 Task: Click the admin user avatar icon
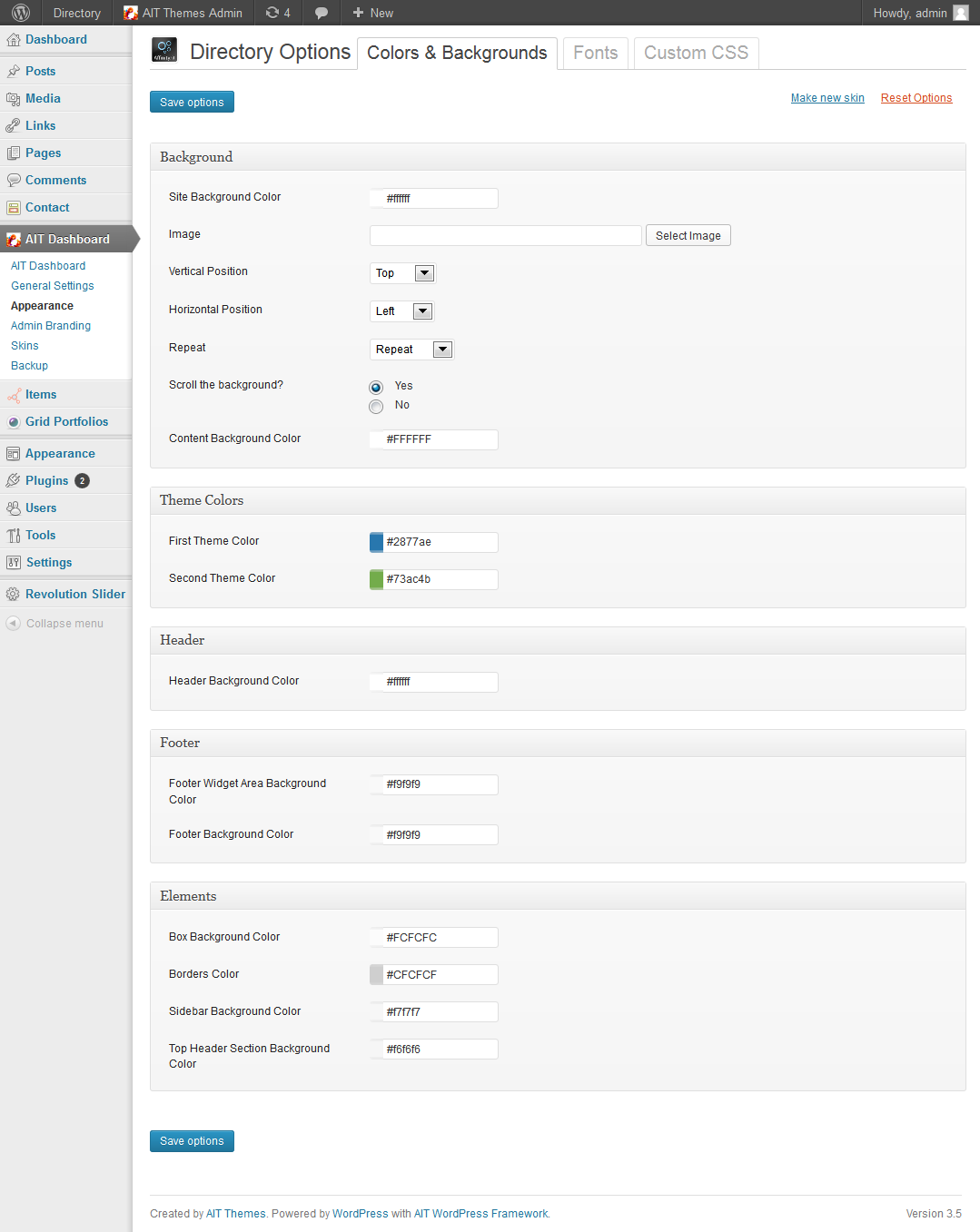coord(960,13)
